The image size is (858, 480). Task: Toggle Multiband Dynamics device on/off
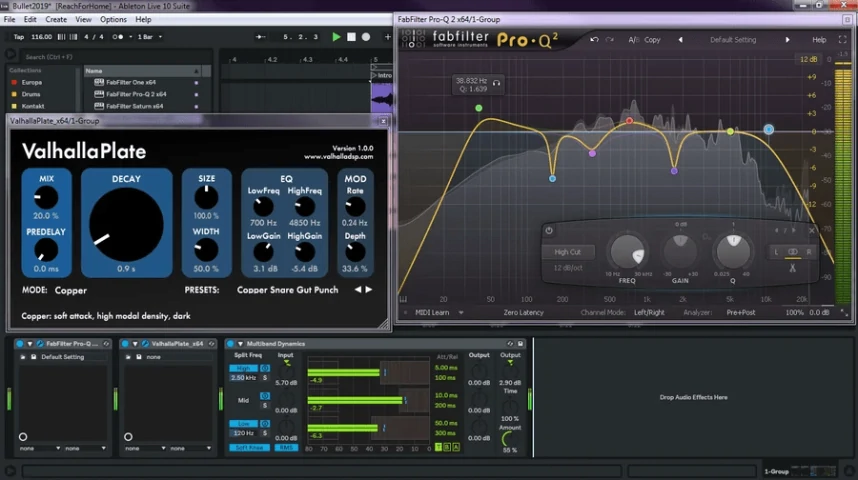[230, 344]
